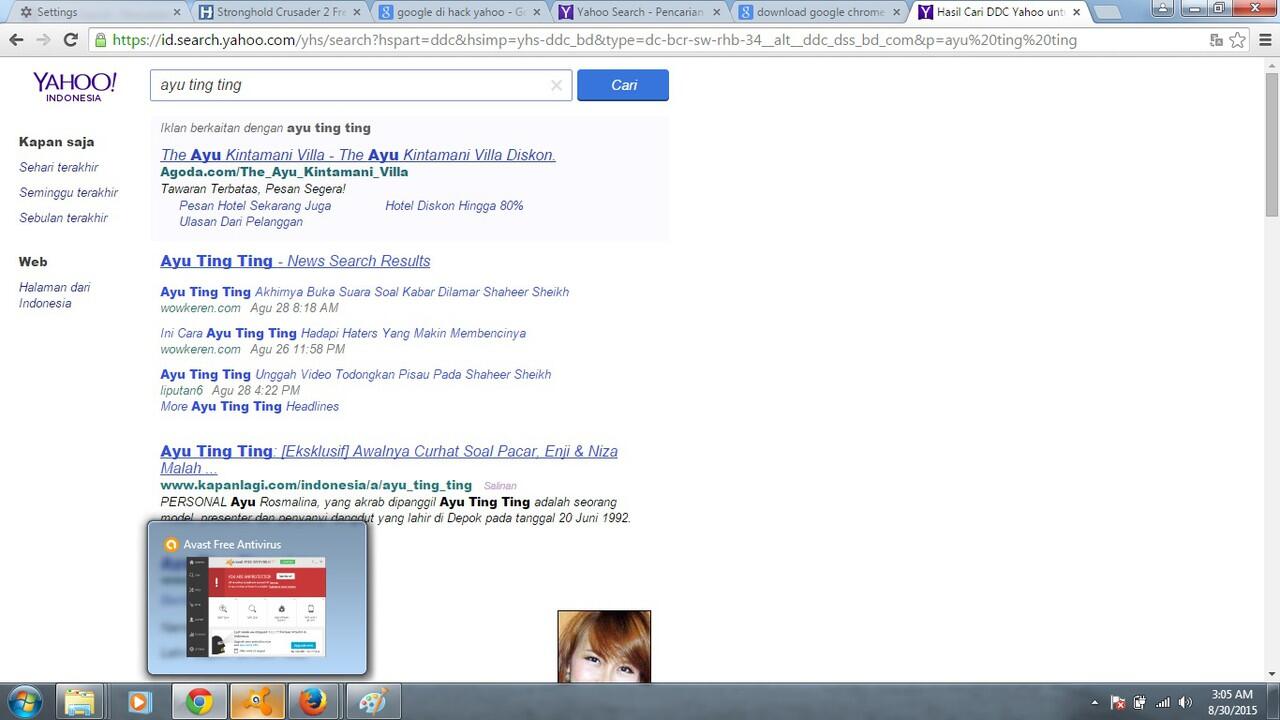
Task: Open 'Unggah Video Todongkan Pisau' news
Action: coord(356,374)
